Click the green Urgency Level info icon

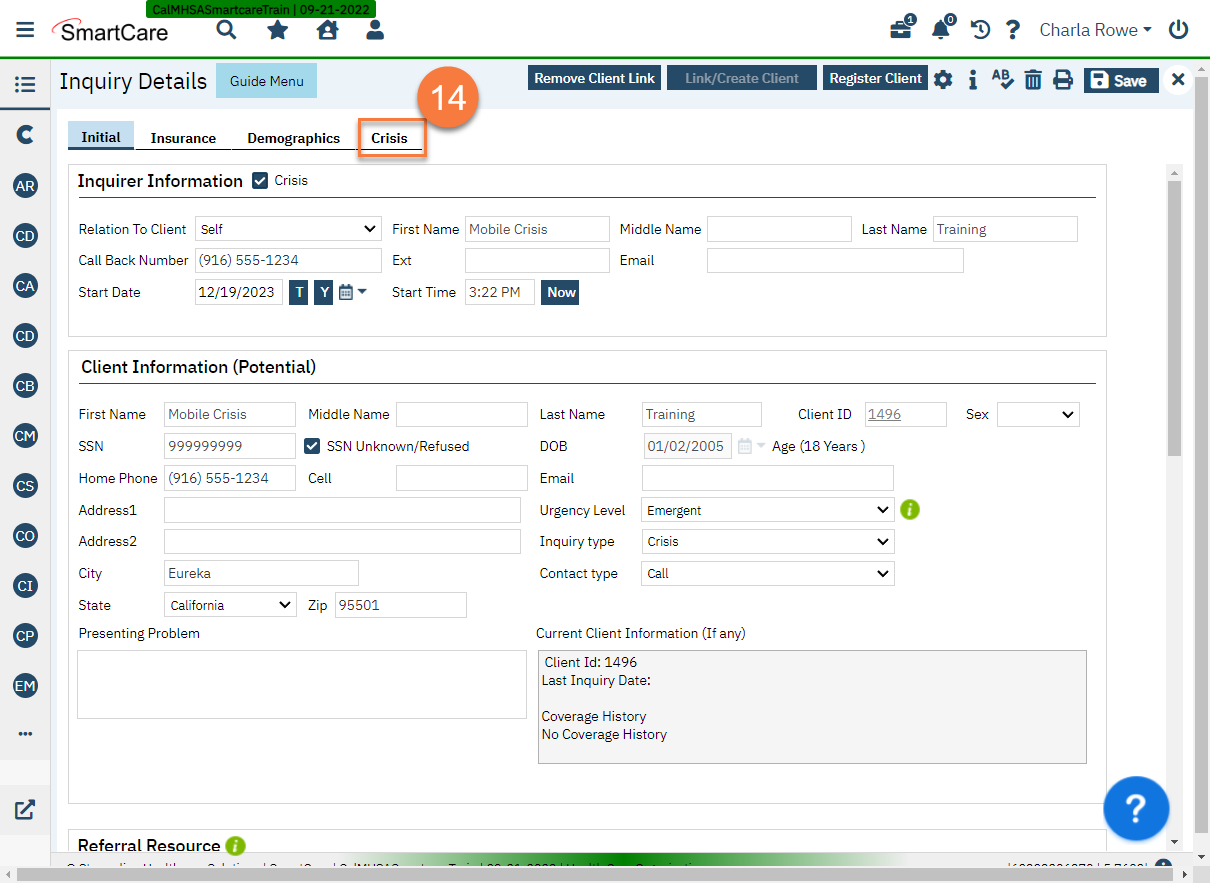909,510
